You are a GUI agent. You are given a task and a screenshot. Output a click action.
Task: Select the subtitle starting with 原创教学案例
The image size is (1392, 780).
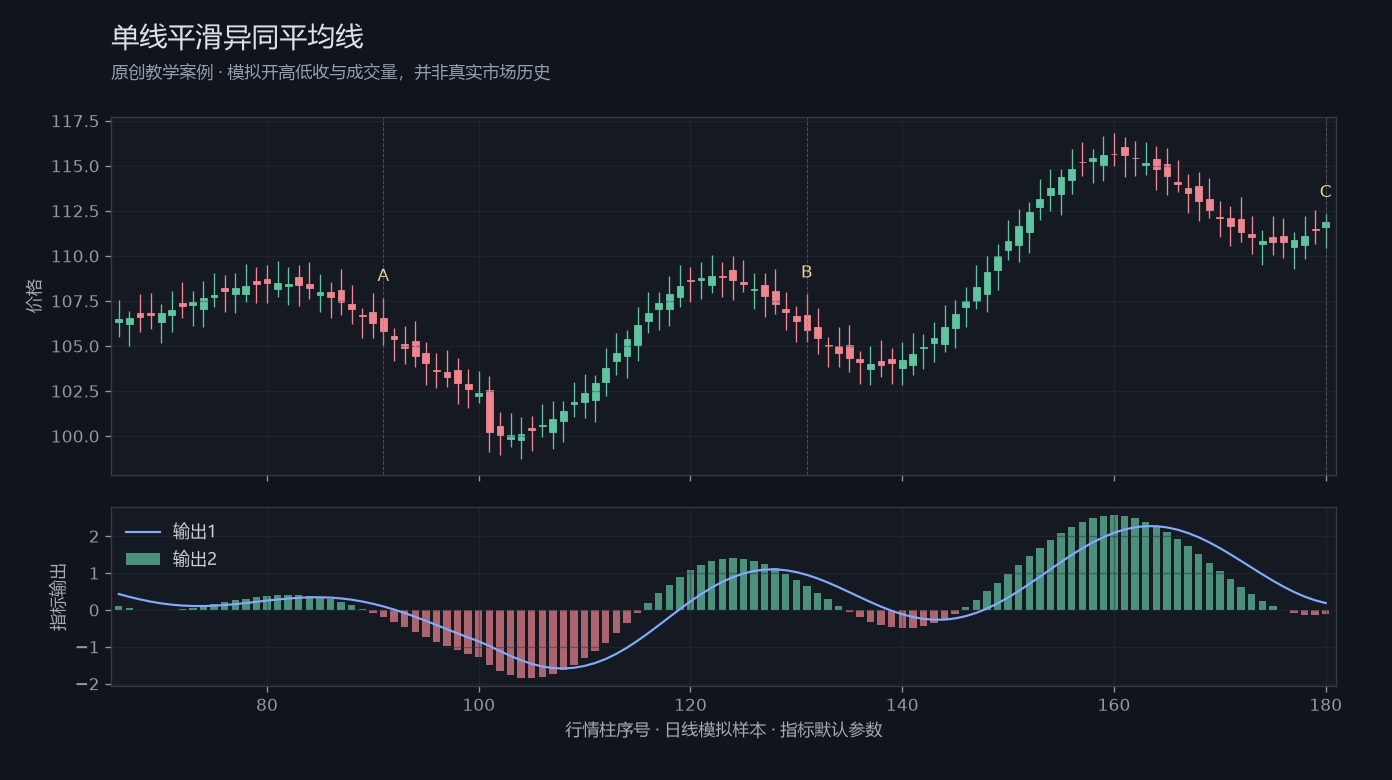point(331,73)
